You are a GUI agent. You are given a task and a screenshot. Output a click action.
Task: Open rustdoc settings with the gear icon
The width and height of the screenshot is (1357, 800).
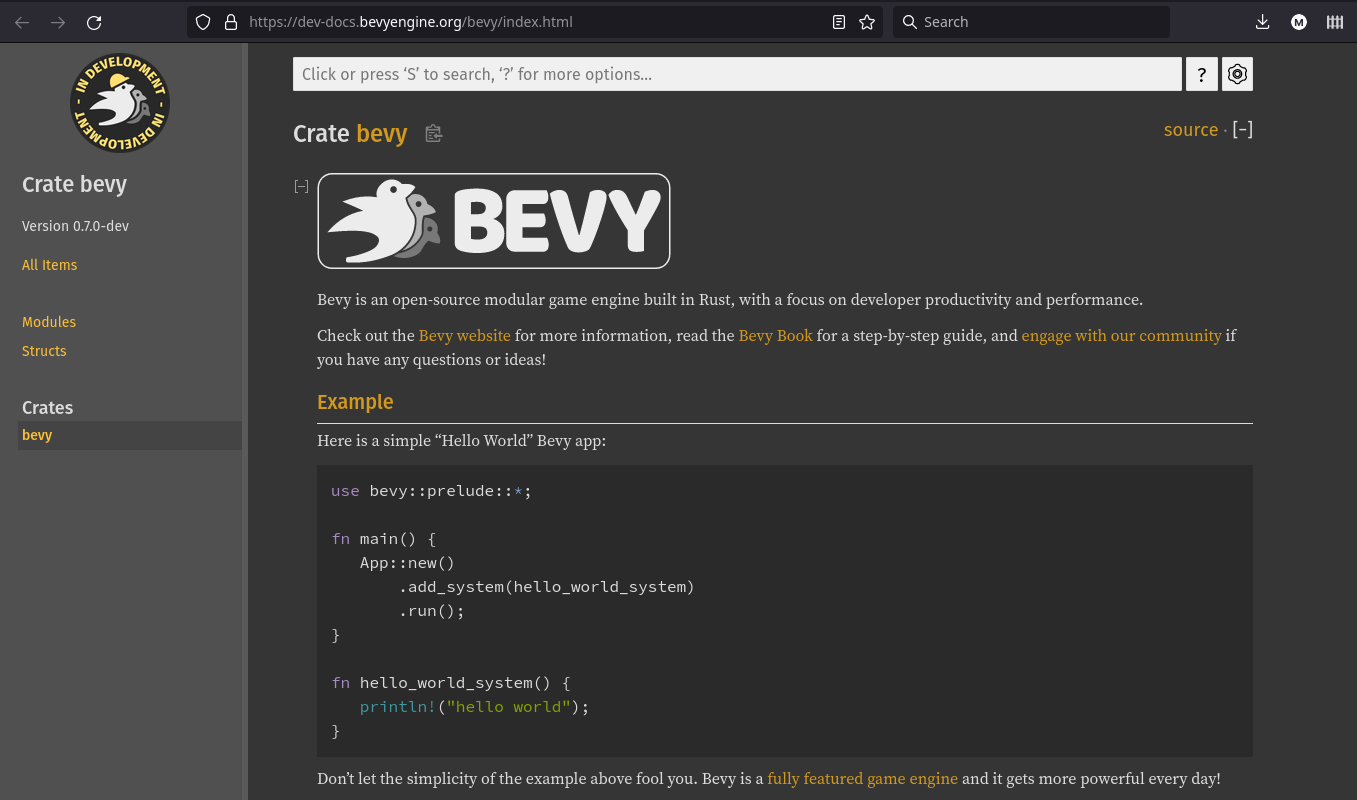[1237, 73]
